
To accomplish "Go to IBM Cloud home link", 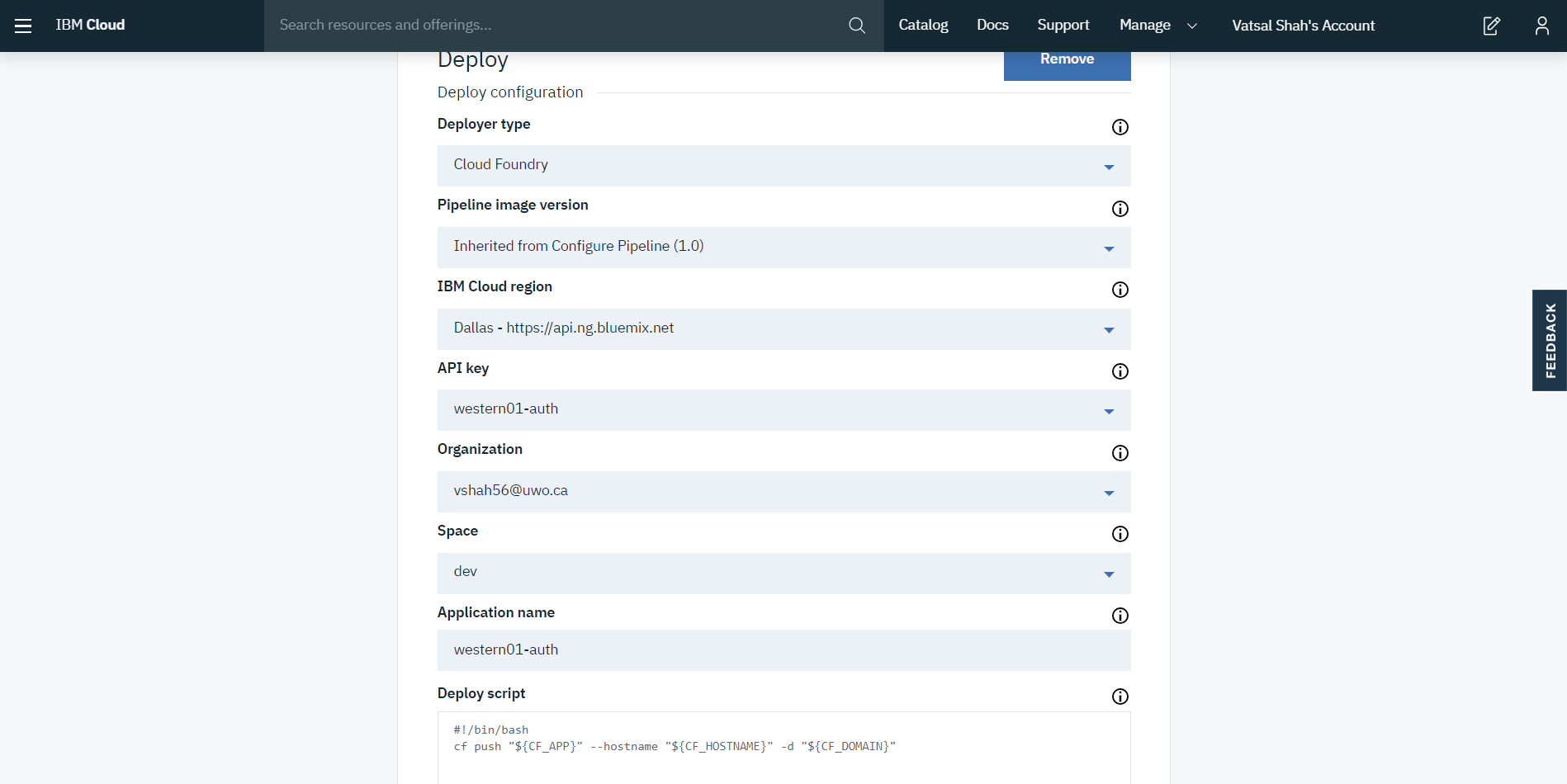I will (x=90, y=26).
